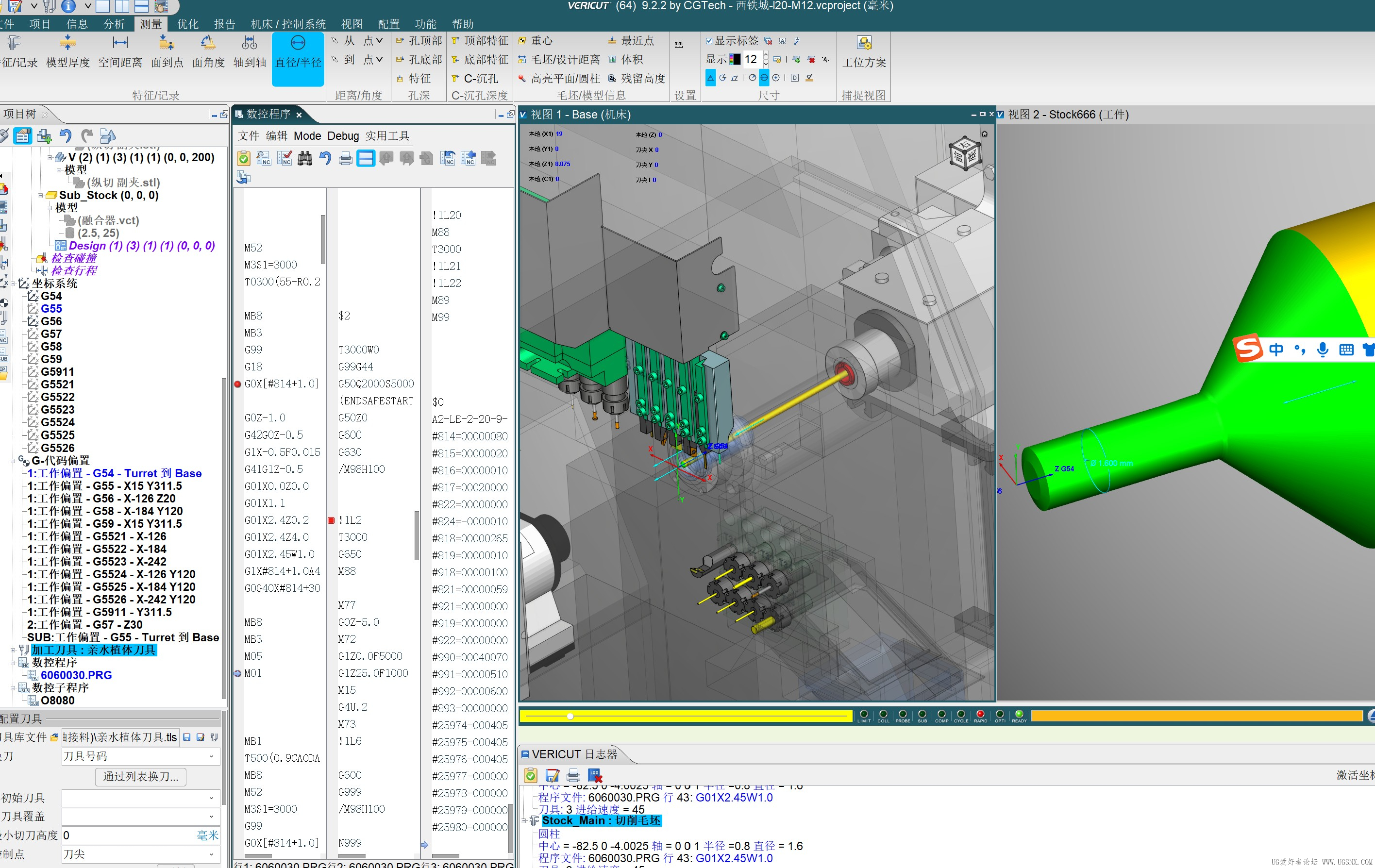Select the single view layout icon

click(103, 7)
